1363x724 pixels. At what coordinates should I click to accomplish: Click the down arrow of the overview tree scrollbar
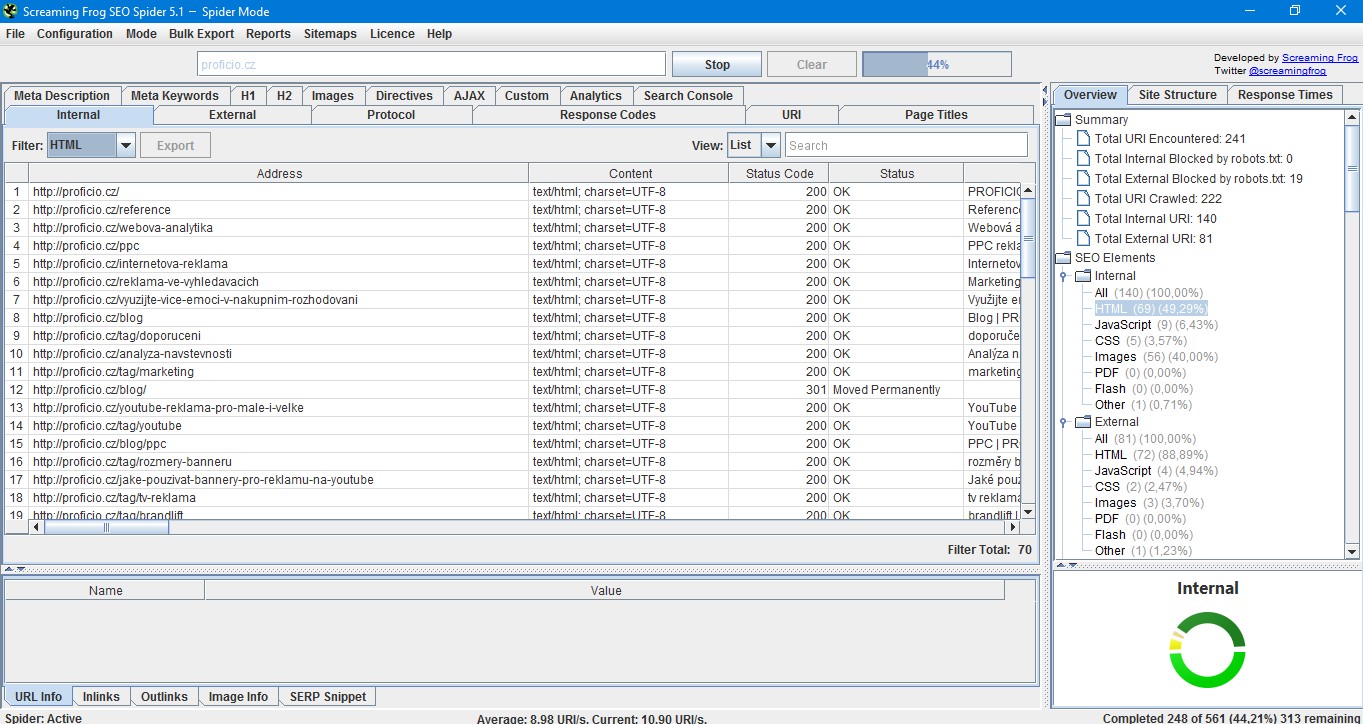point(1352,551)
